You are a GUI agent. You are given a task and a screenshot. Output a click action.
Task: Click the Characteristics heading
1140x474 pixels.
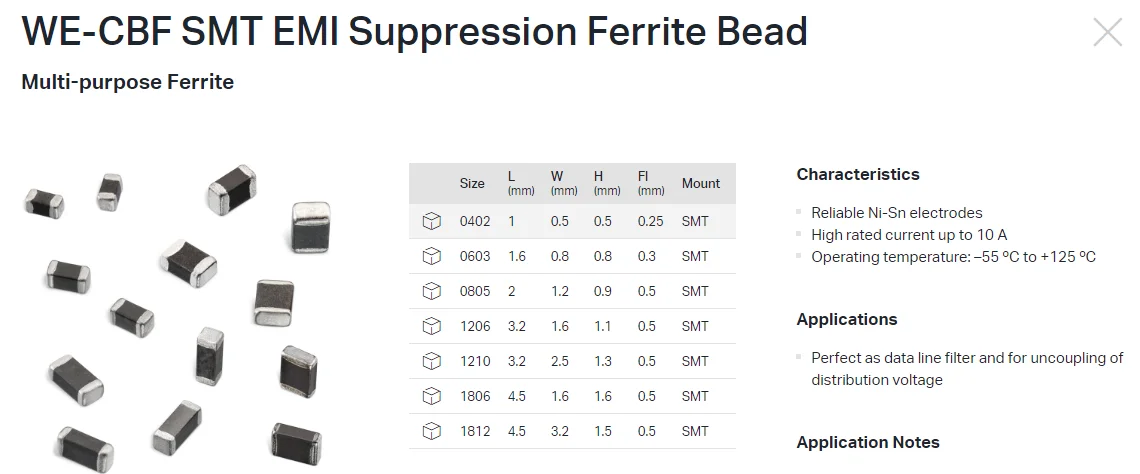point(857,174)
